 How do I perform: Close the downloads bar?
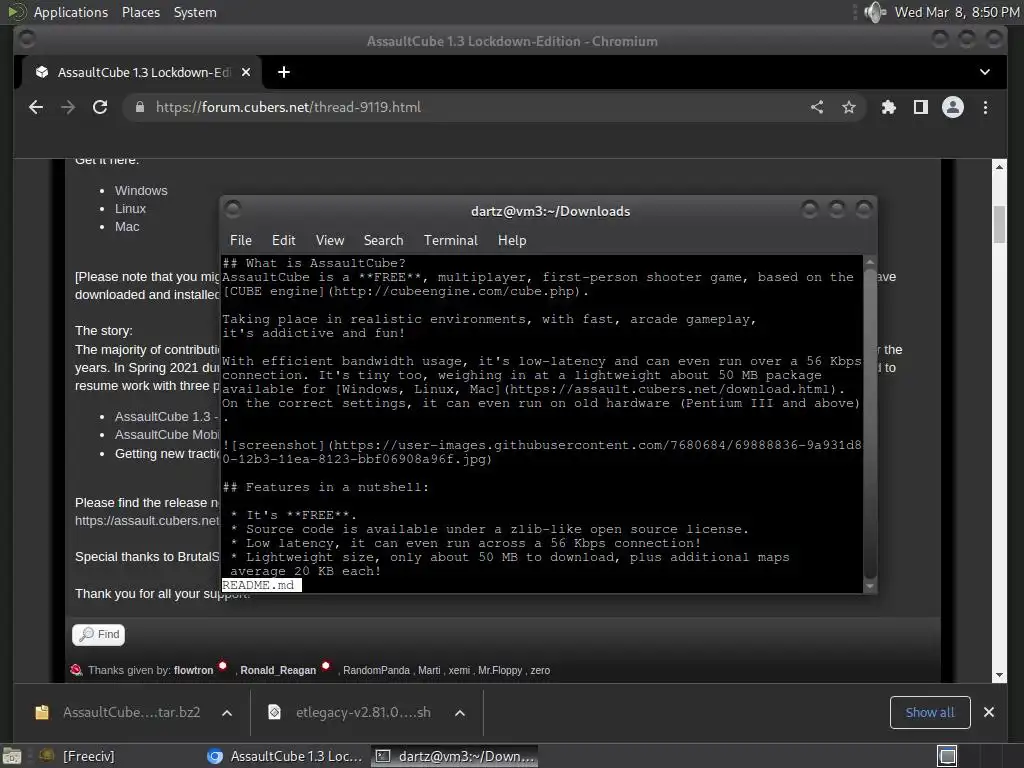click(x=989, y=712)
